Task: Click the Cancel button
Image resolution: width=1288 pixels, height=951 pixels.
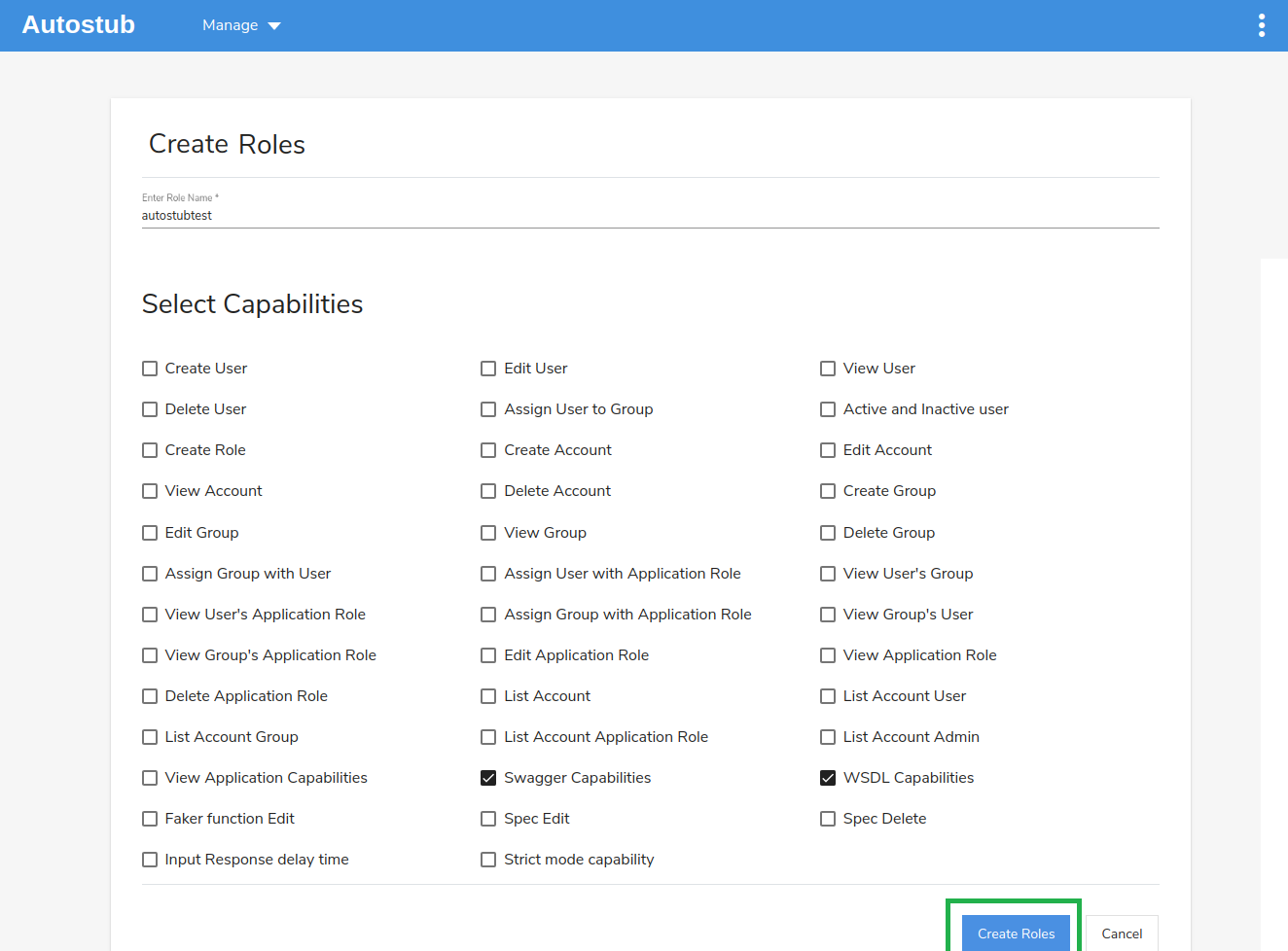Action: (x=1122, y=933)
